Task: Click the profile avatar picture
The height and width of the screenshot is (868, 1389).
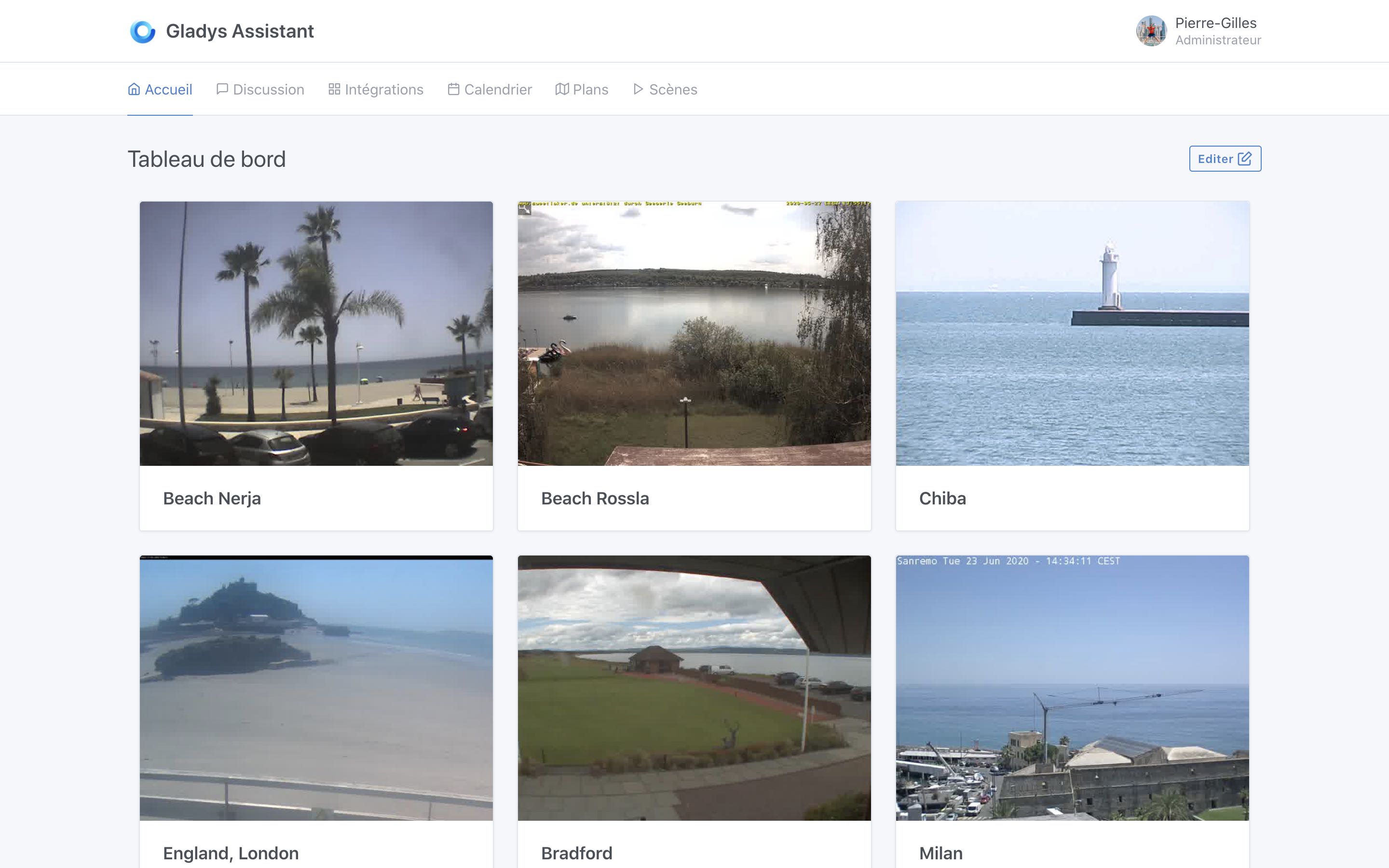Action: (x=1152, y=30)
